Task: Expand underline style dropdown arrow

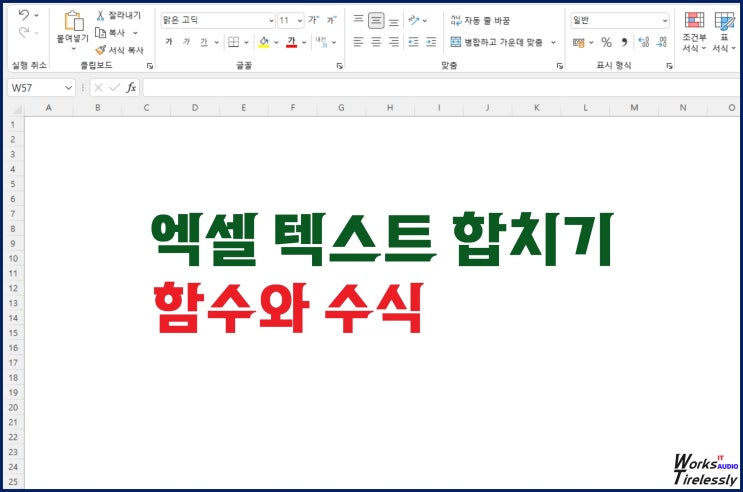Action: click(x=217, y=42)
